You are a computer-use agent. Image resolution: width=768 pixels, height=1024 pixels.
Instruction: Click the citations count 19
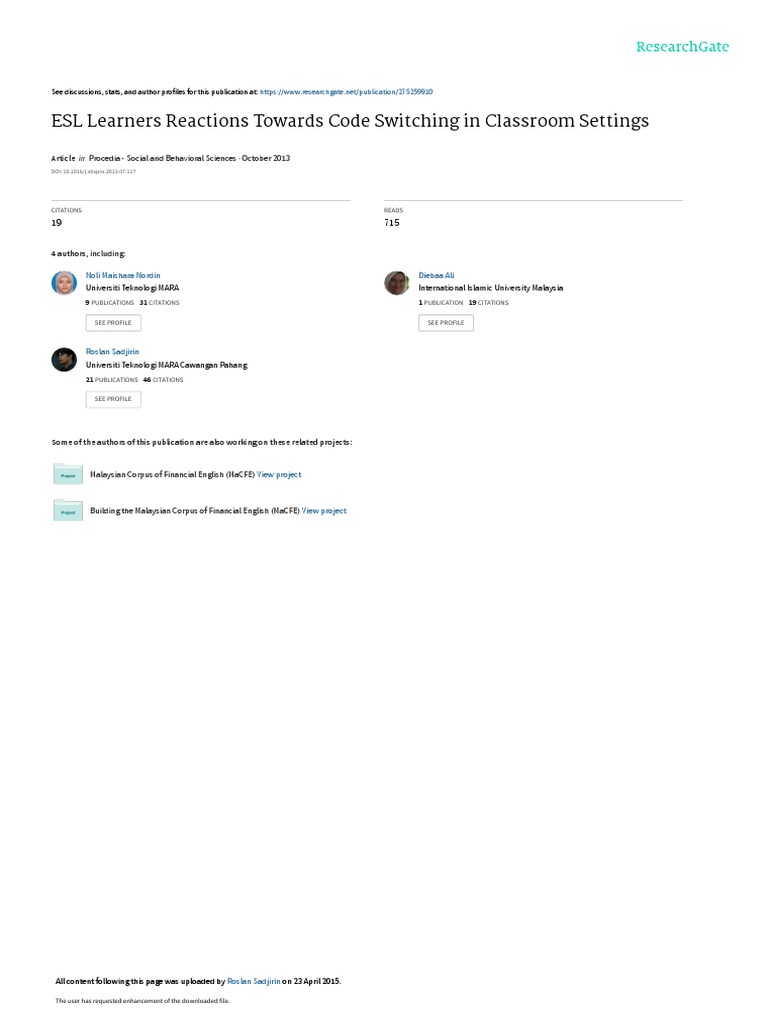tap(57, 223)
